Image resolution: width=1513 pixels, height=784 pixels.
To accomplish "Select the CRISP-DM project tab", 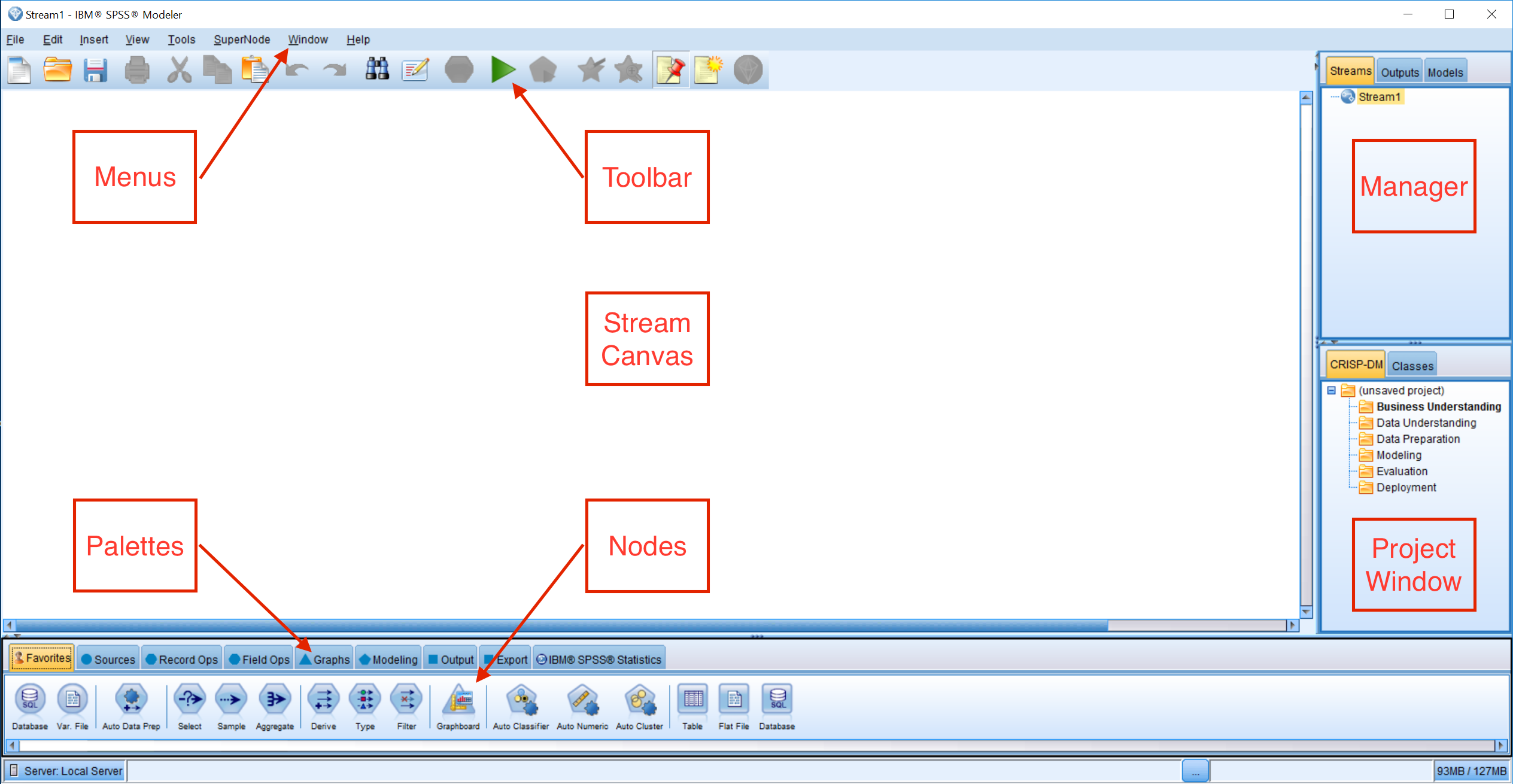I will 1356,364.
